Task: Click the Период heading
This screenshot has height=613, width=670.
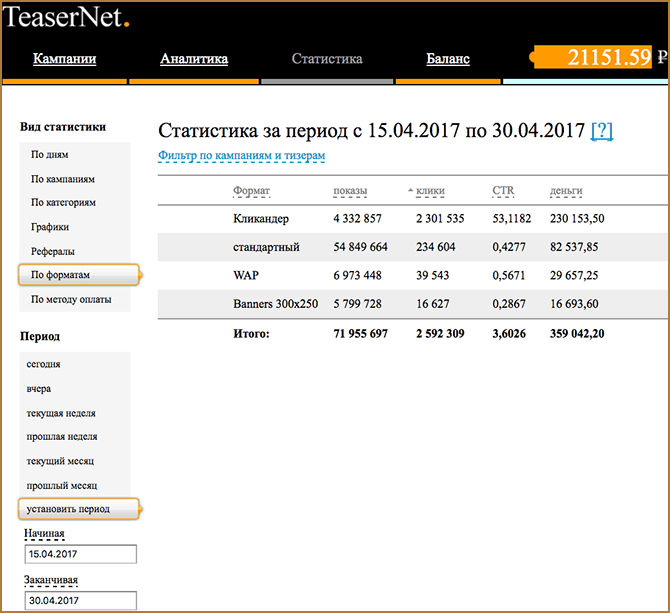Action: 40,337
